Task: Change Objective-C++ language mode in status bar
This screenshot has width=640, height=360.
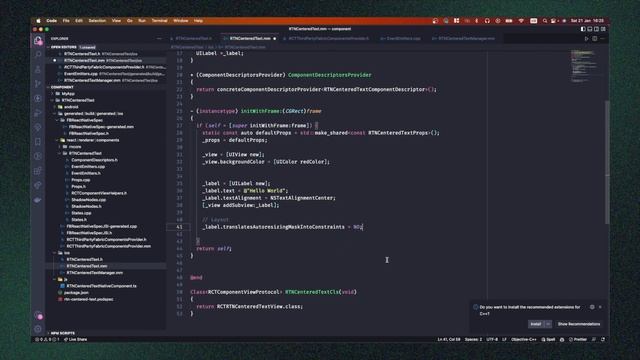Action: (x=524, y=339)
